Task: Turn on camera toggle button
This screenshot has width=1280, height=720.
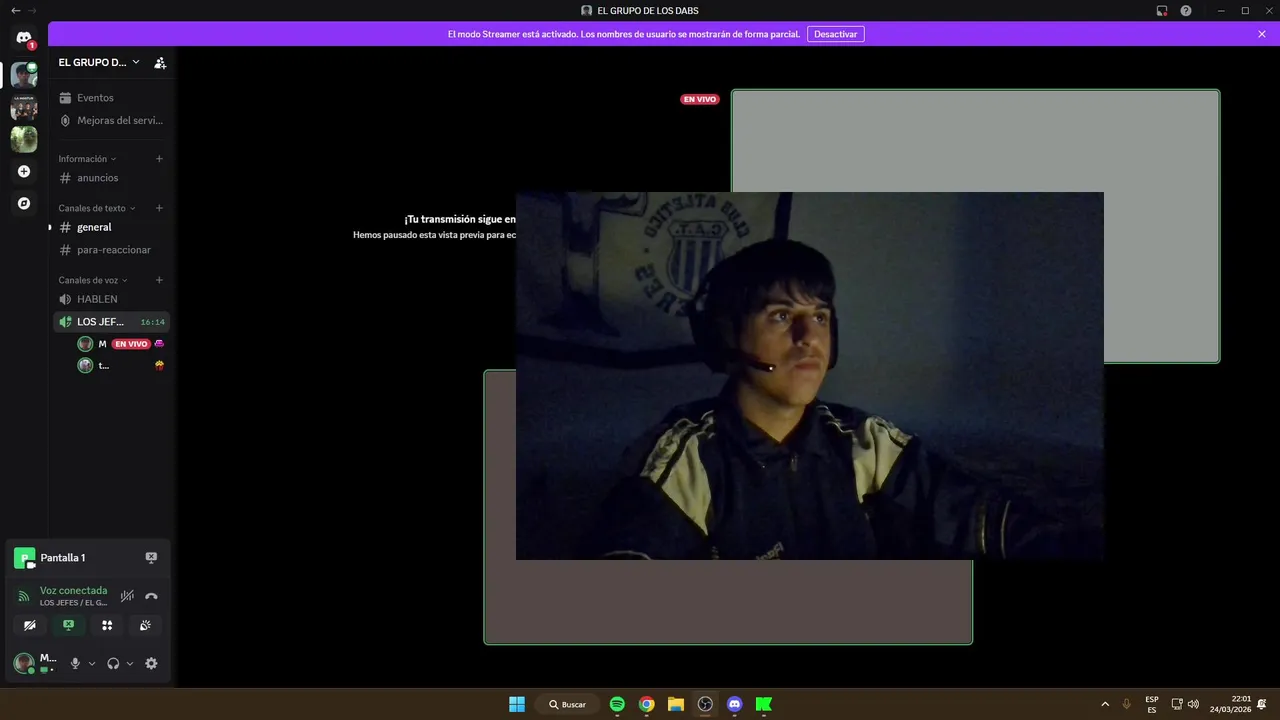Action: click(x=30, y=625)
